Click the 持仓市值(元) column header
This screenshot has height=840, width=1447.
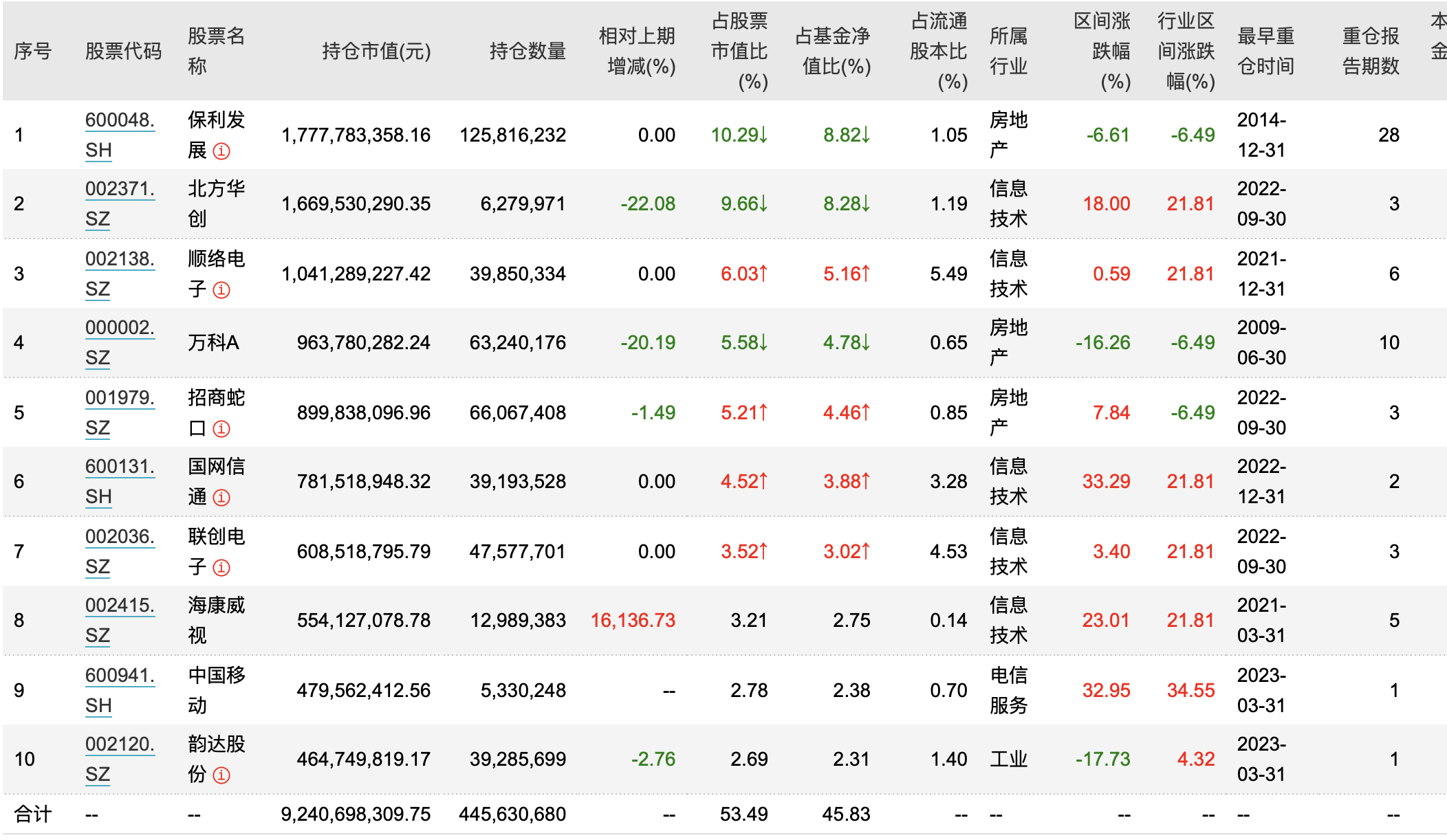click(377, 51)
